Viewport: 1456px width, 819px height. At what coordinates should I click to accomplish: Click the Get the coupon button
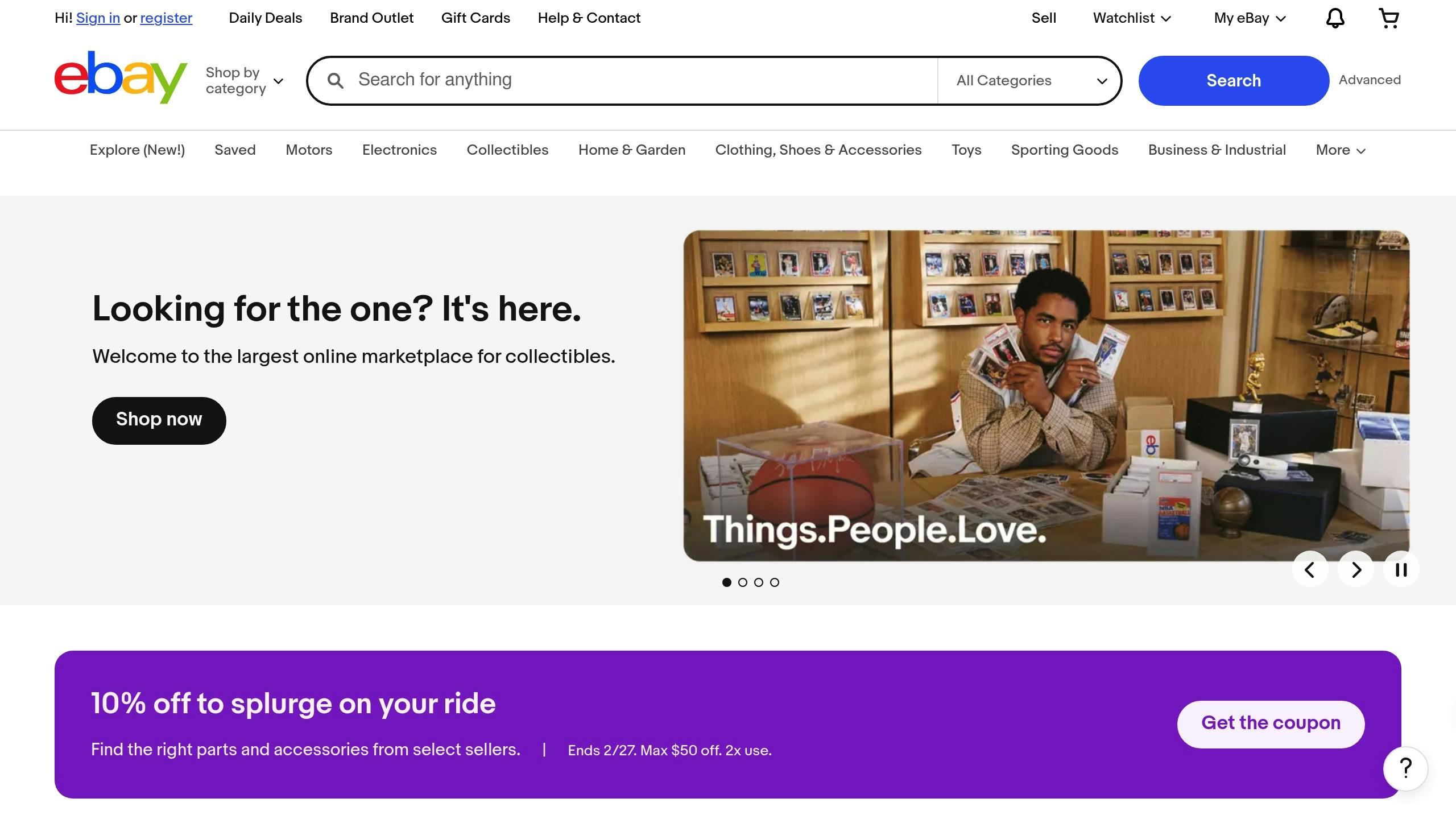click(1271, 723)
